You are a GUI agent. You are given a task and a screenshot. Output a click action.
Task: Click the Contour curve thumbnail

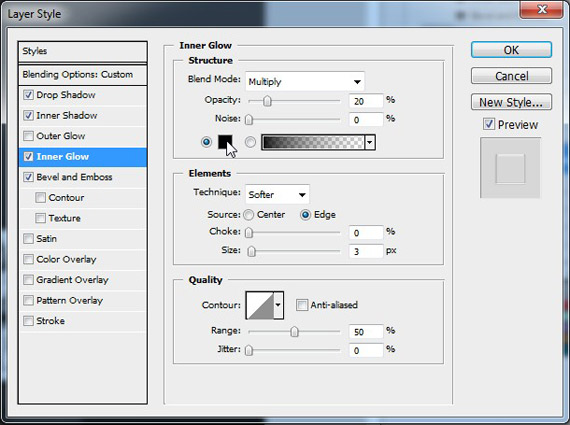(x=260, y=305)
